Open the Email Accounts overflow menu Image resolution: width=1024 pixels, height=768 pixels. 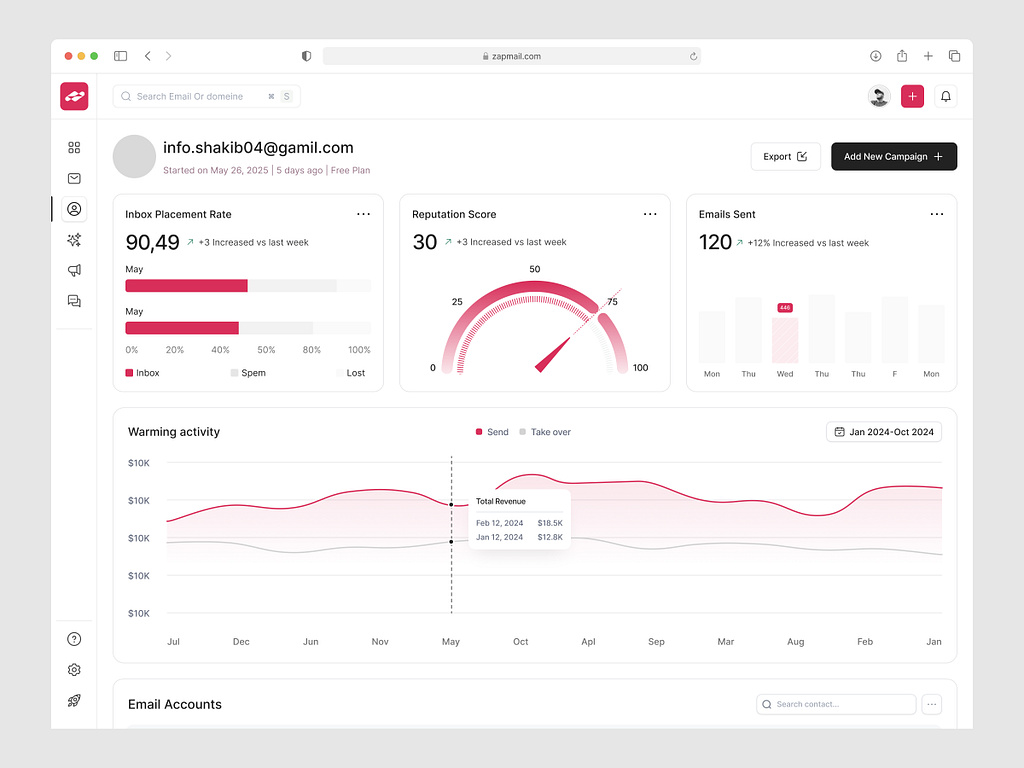click(x=931, y=704)
